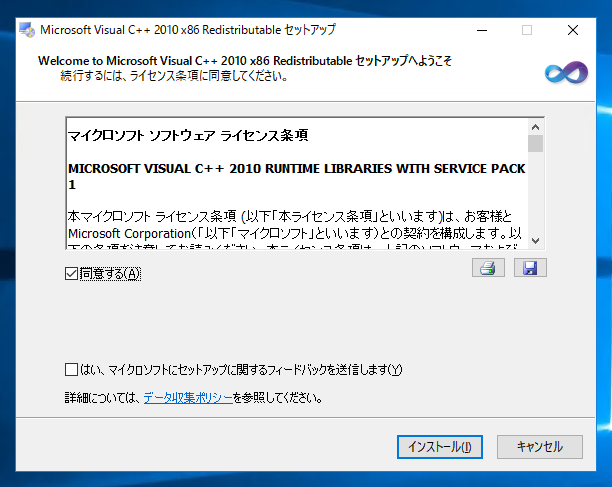Viewport: 612px width, 487px height.
Task: Close the setup window
Action: pos(573,30)
